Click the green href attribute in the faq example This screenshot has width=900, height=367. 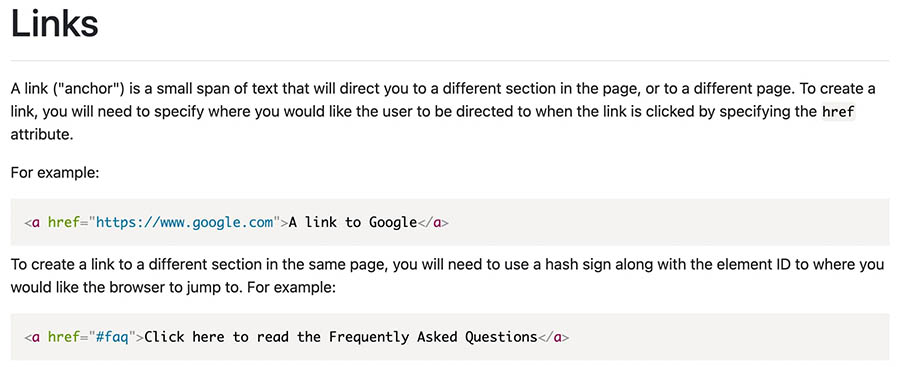(64, 337)
